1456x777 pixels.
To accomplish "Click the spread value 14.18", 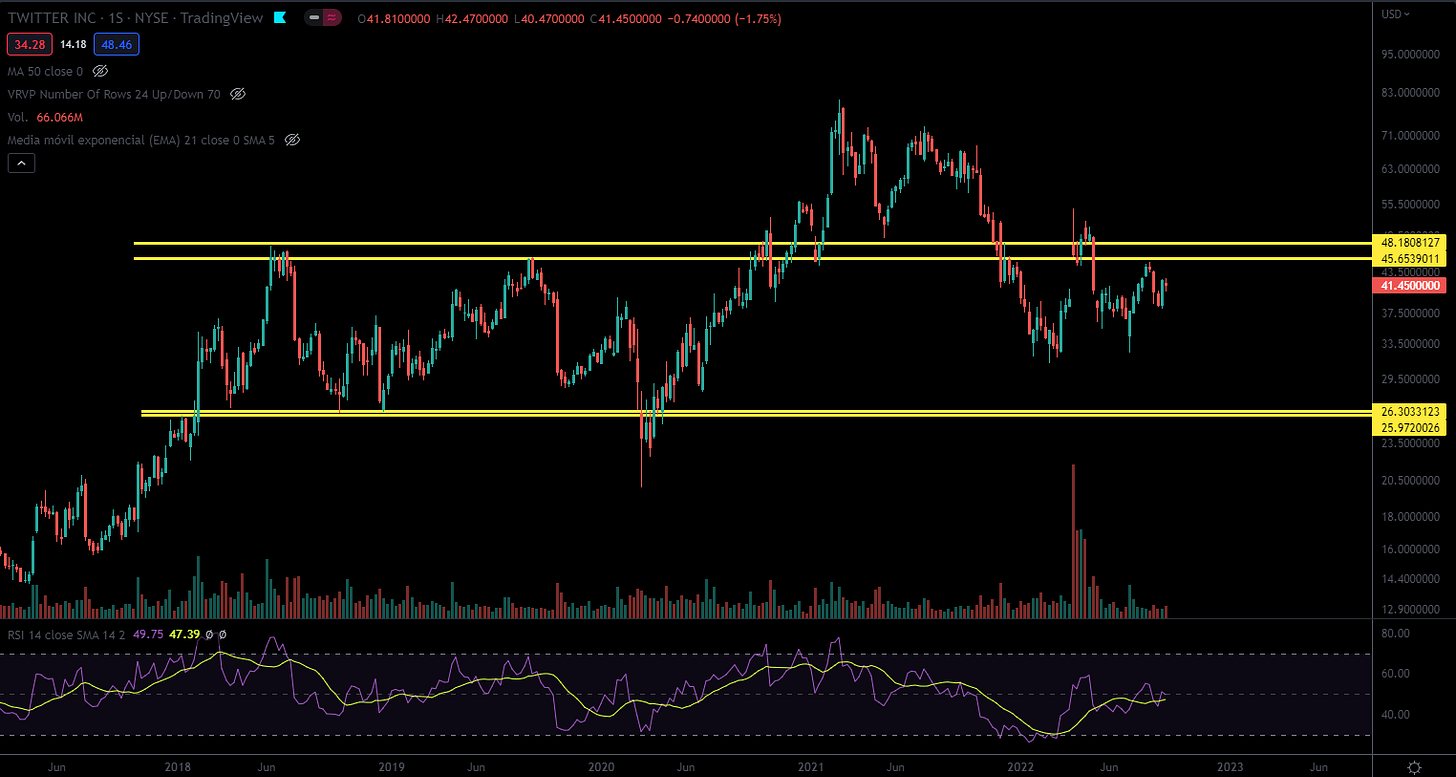I will 72,44.
